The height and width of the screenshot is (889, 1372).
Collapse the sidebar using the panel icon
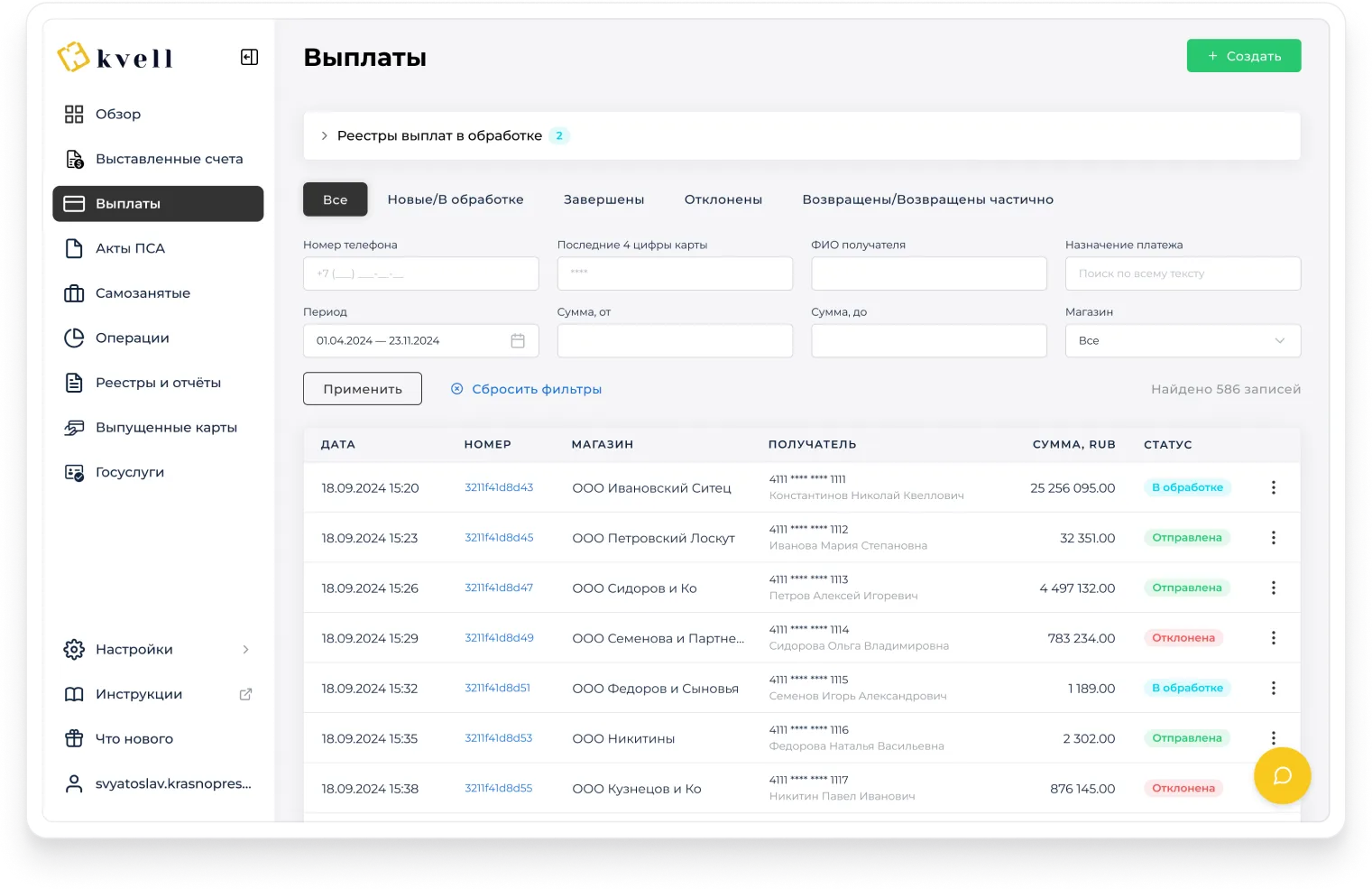(x=249, y=58)
